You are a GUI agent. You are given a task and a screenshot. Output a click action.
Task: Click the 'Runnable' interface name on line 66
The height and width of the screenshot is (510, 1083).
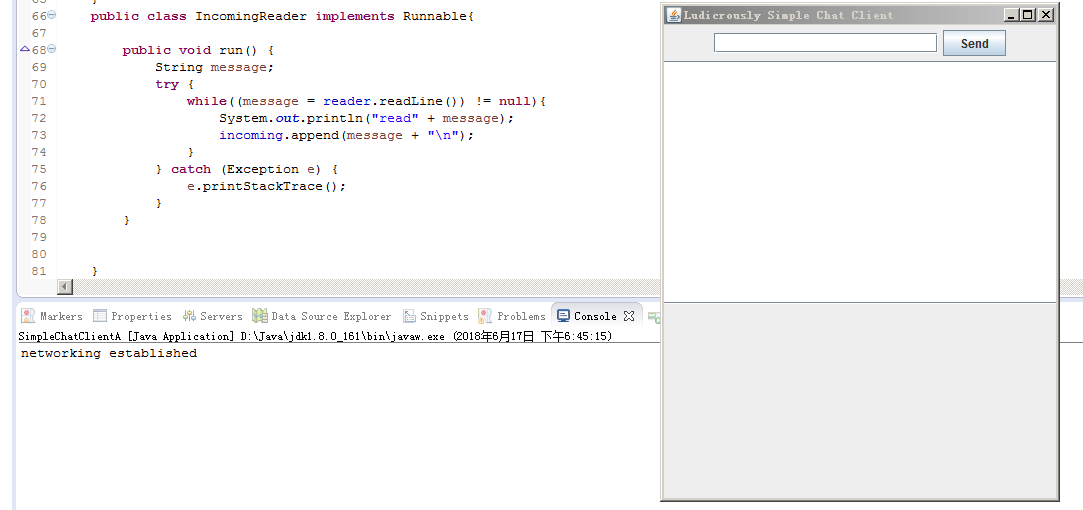[x=436, y=16]
